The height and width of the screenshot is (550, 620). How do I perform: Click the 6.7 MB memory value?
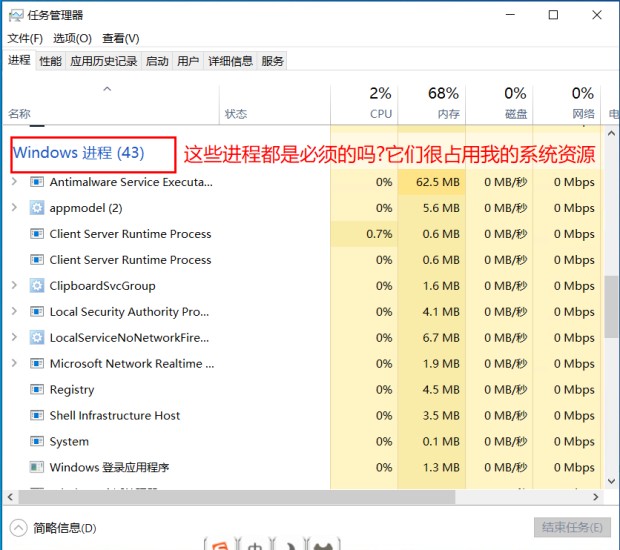[x=441, y=338]
